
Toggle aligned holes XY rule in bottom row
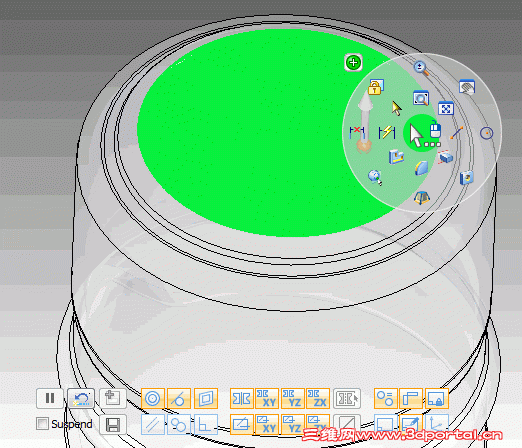pyautogui.click(x=267, y=425)
